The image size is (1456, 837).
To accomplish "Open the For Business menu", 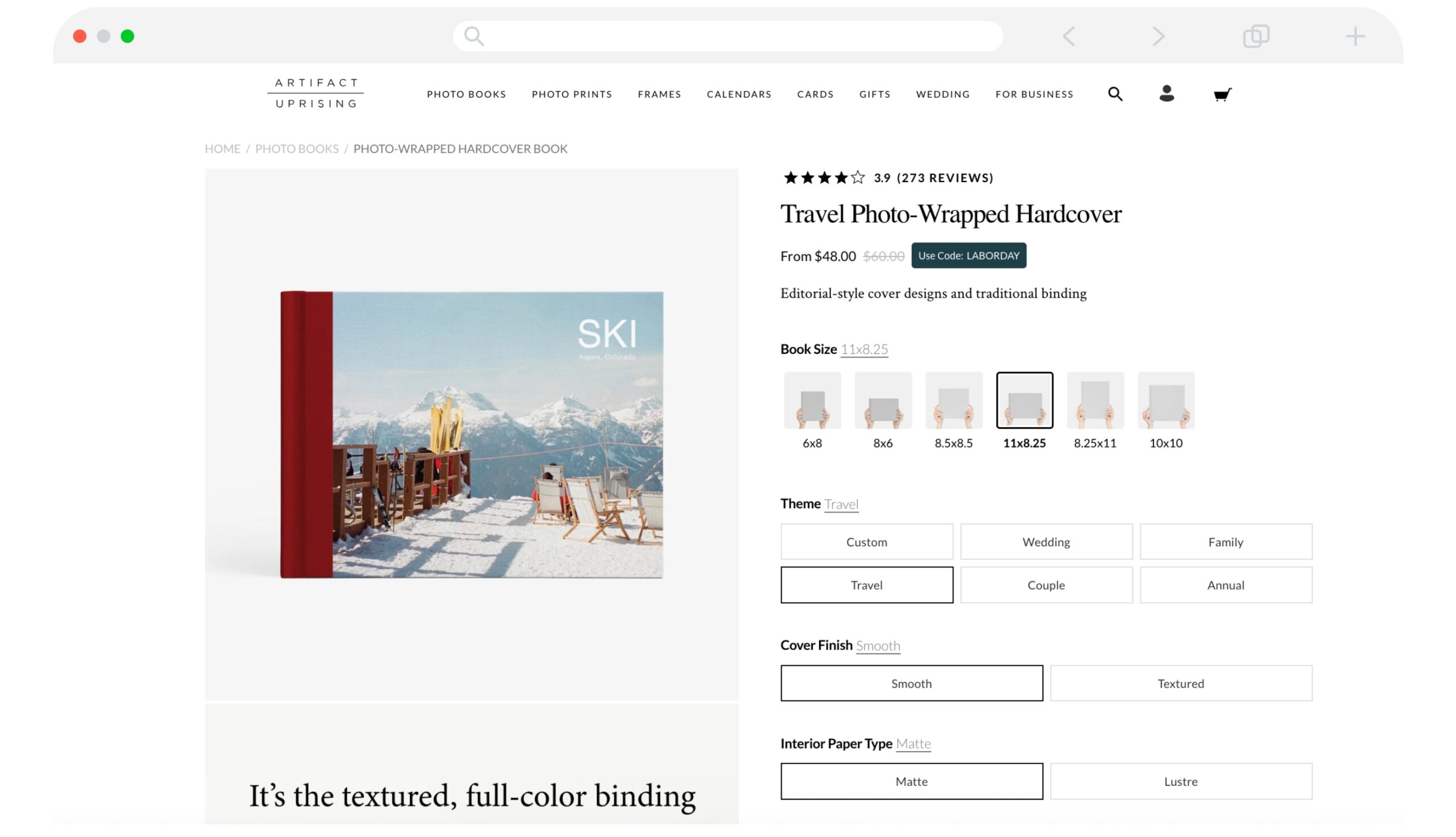I will click(1033, 94).
